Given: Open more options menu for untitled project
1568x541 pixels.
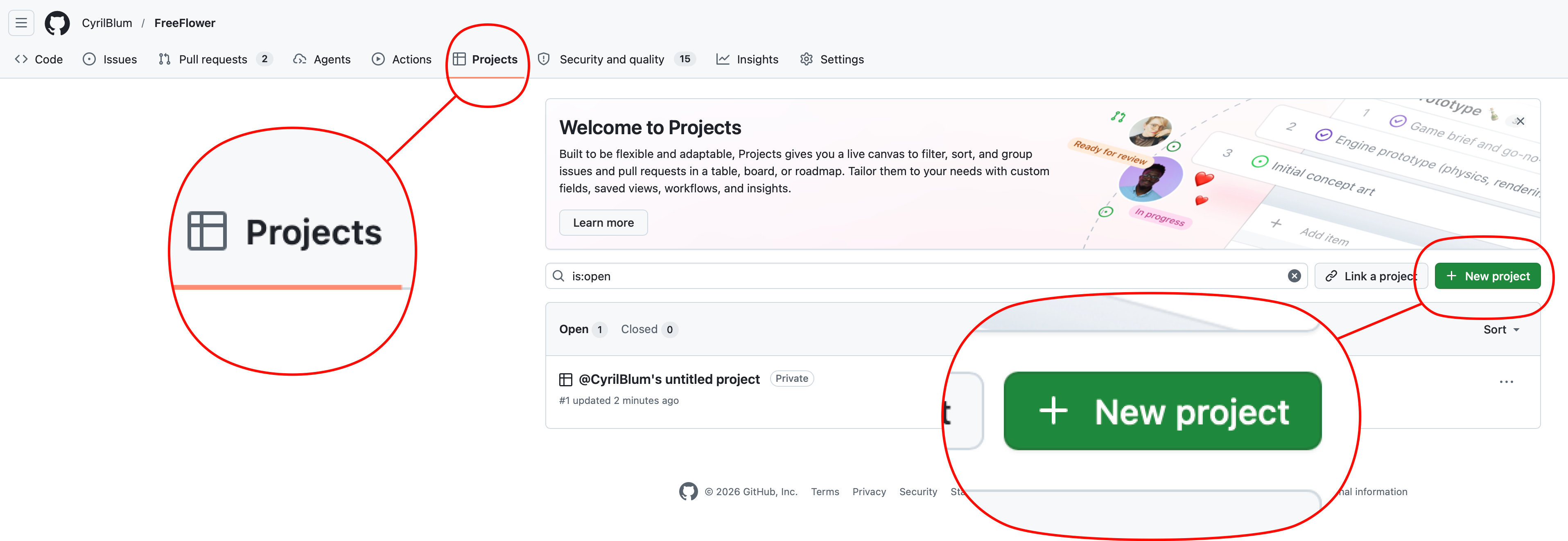Looking at the screenshot, I should [x=1506, y=381].
